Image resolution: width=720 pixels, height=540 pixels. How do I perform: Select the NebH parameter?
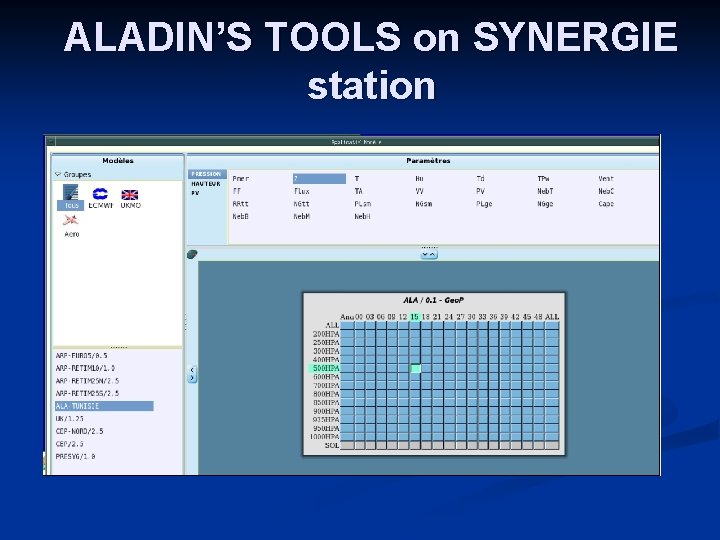click(x=363, y=216)
